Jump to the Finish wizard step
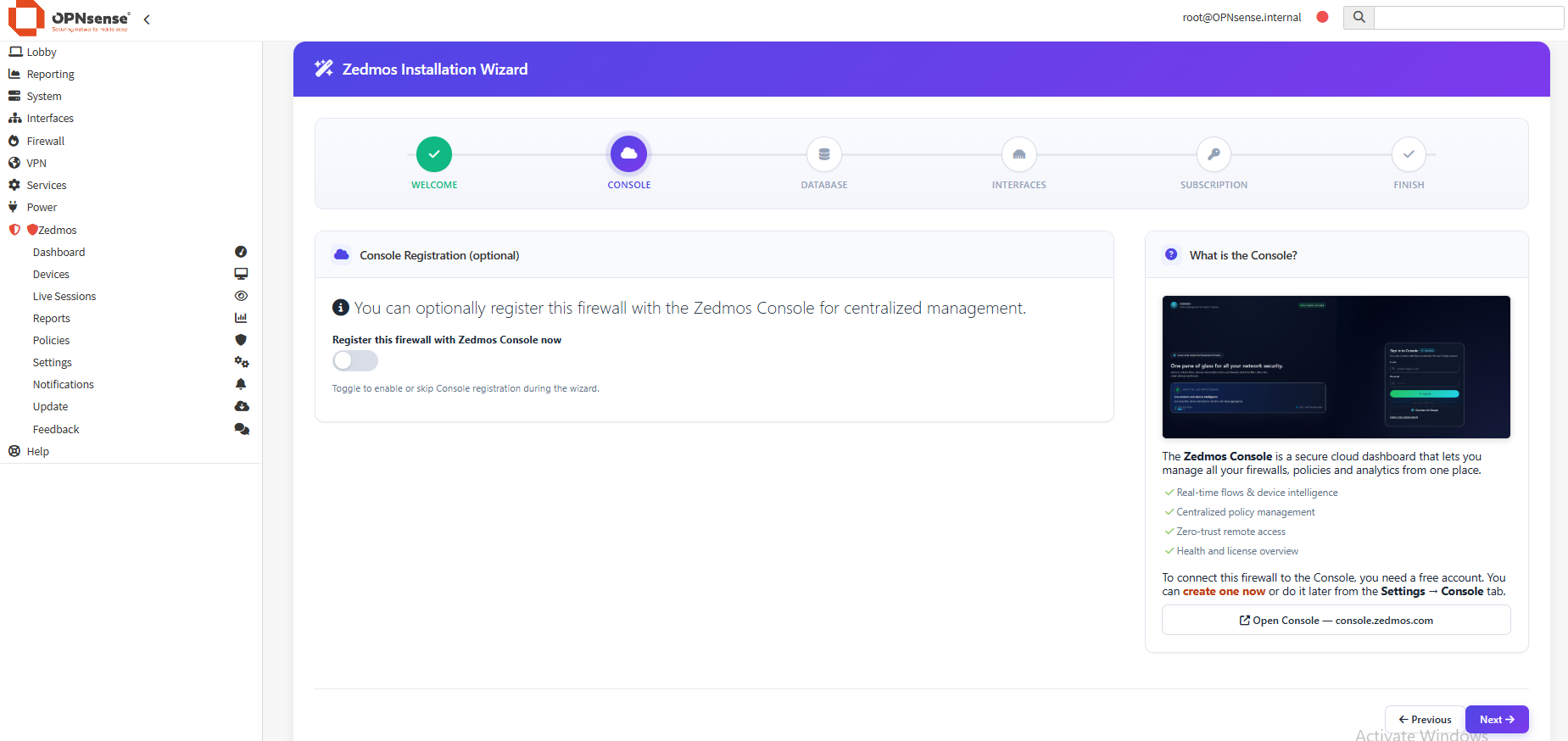Screen dimensions: 1568x741 pyautogui.click(x=1409, y=154)
